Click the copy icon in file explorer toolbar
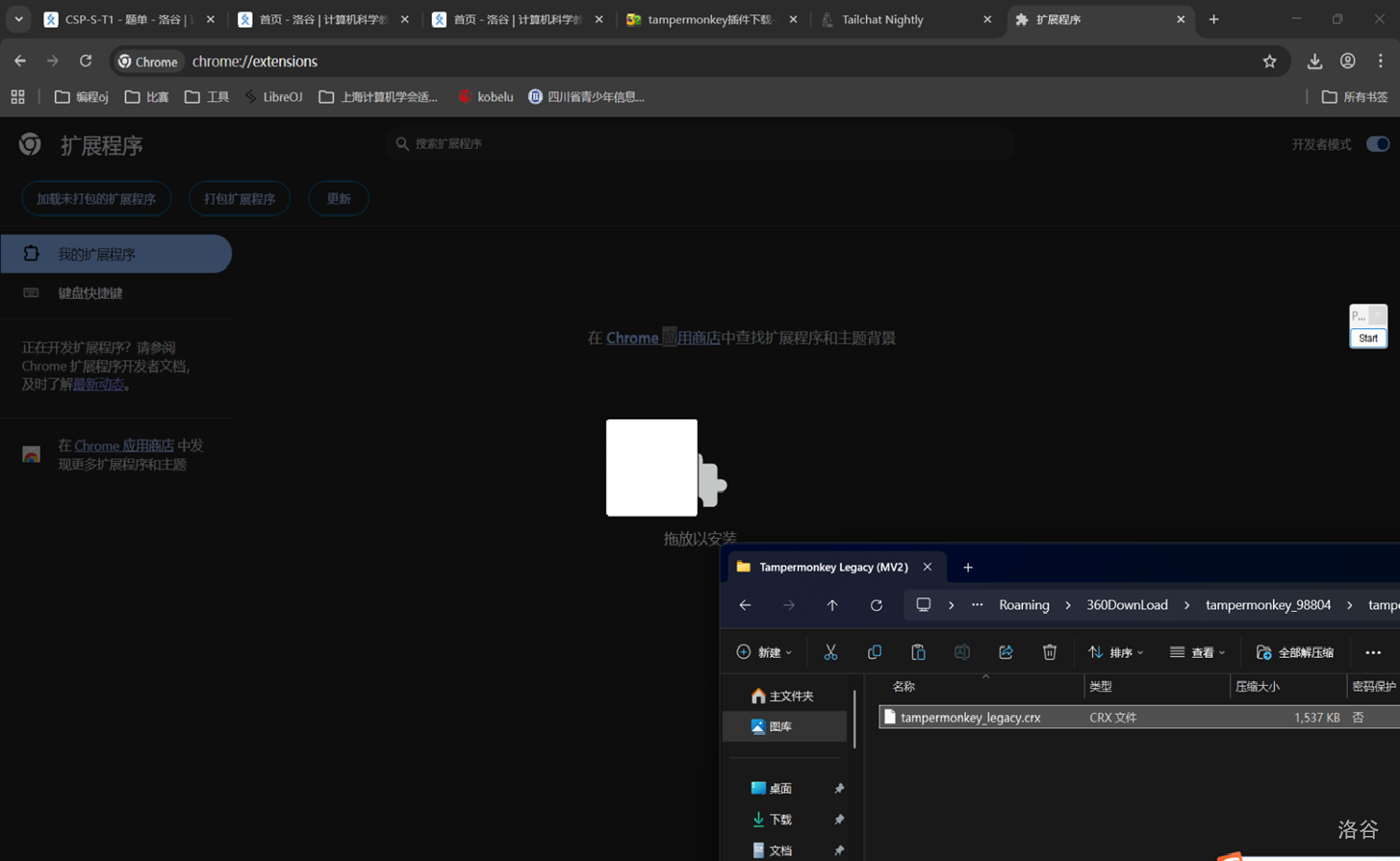1400x861 pixels. (x=874, y=652)
